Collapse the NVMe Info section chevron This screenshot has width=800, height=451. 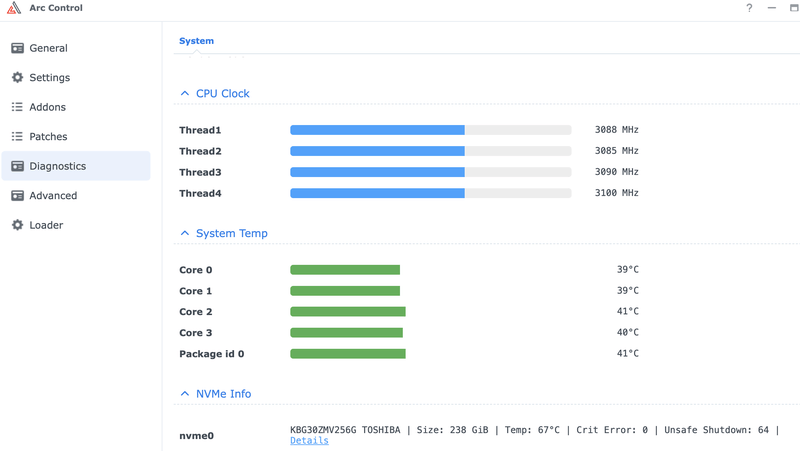[185, 394]
